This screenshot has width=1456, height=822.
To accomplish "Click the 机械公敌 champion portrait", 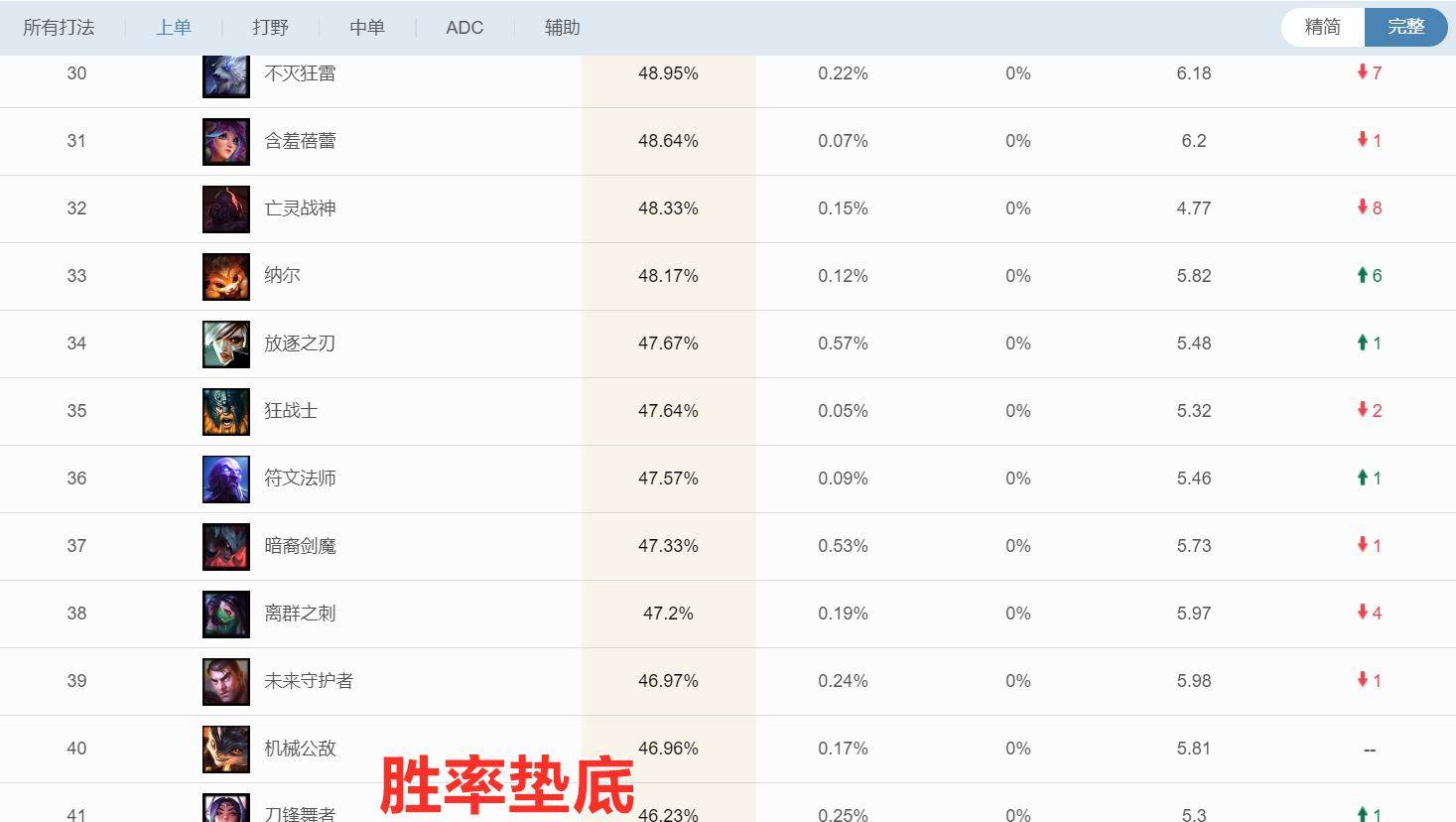I will click(225, 748).
